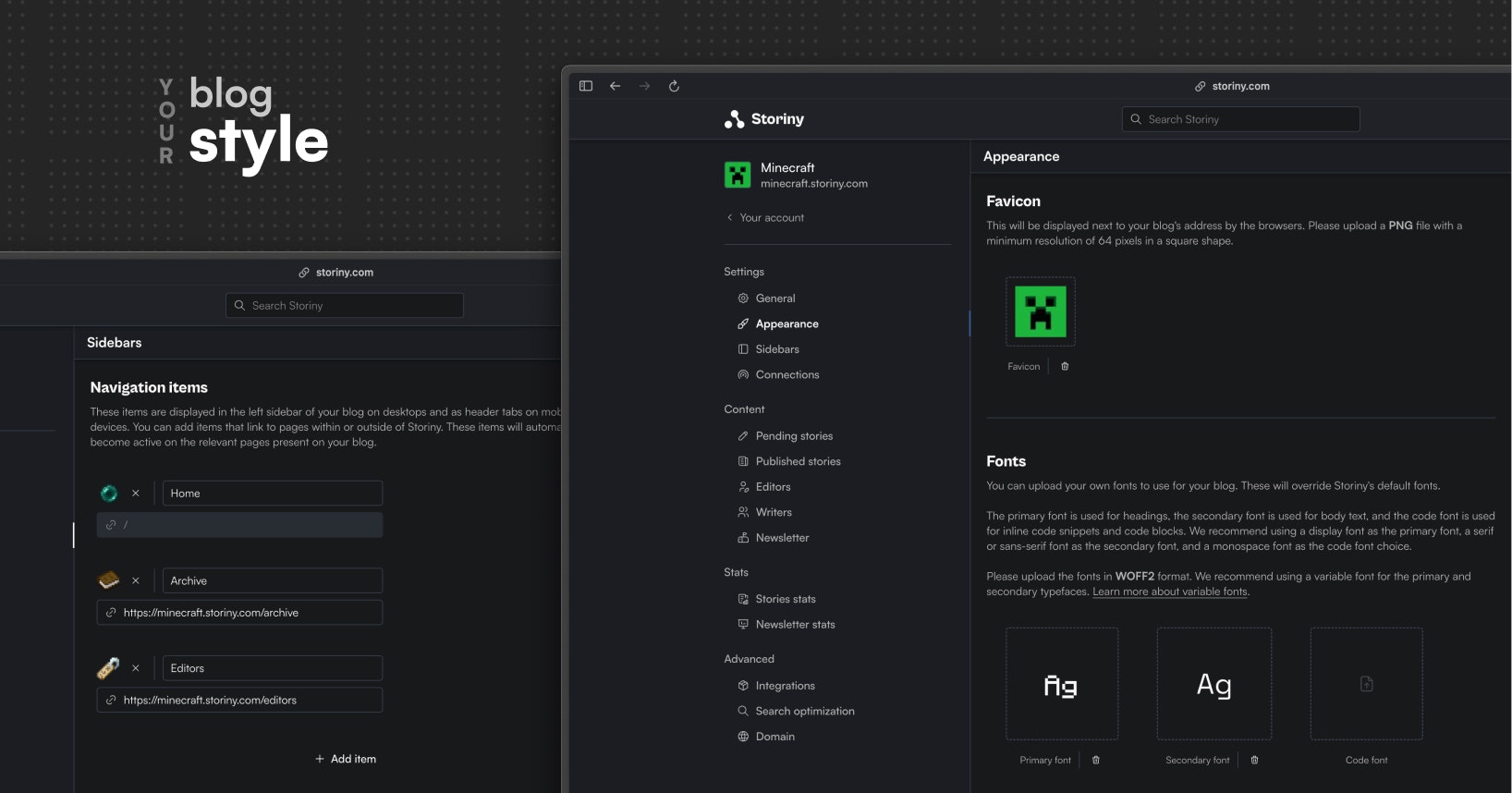Click the minecraft.storiny.com address text

pyautogui.click(x=814, y=184)
